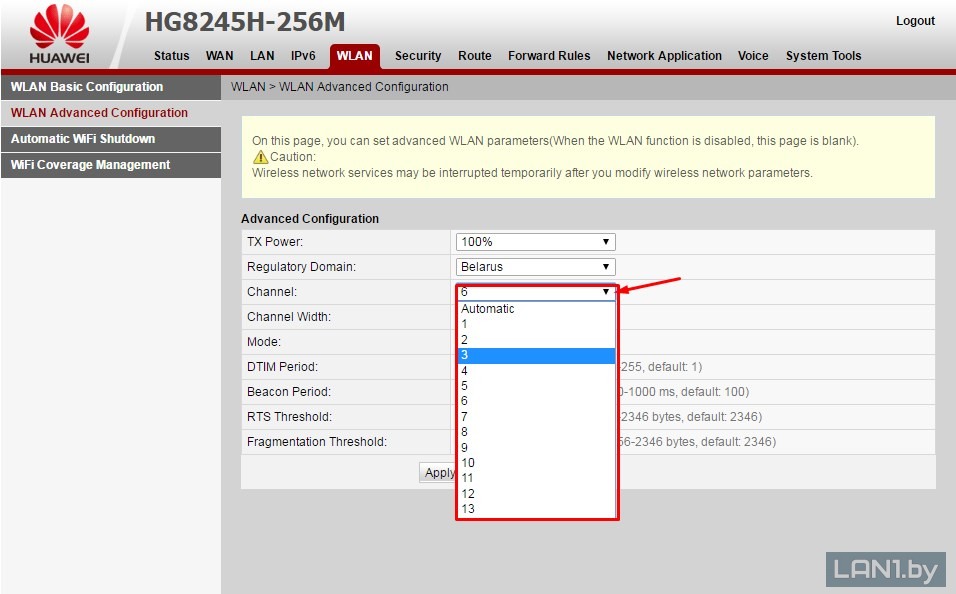
Task: Select channel 13 from list
Action: click(537, 509)
